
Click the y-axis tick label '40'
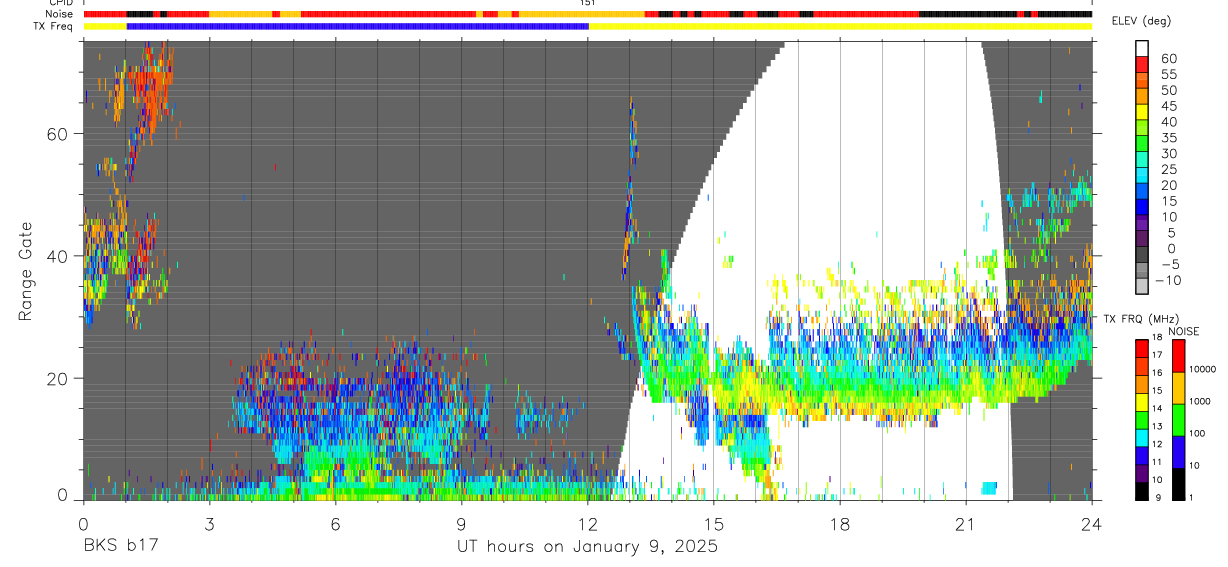[x=58, y=256]
